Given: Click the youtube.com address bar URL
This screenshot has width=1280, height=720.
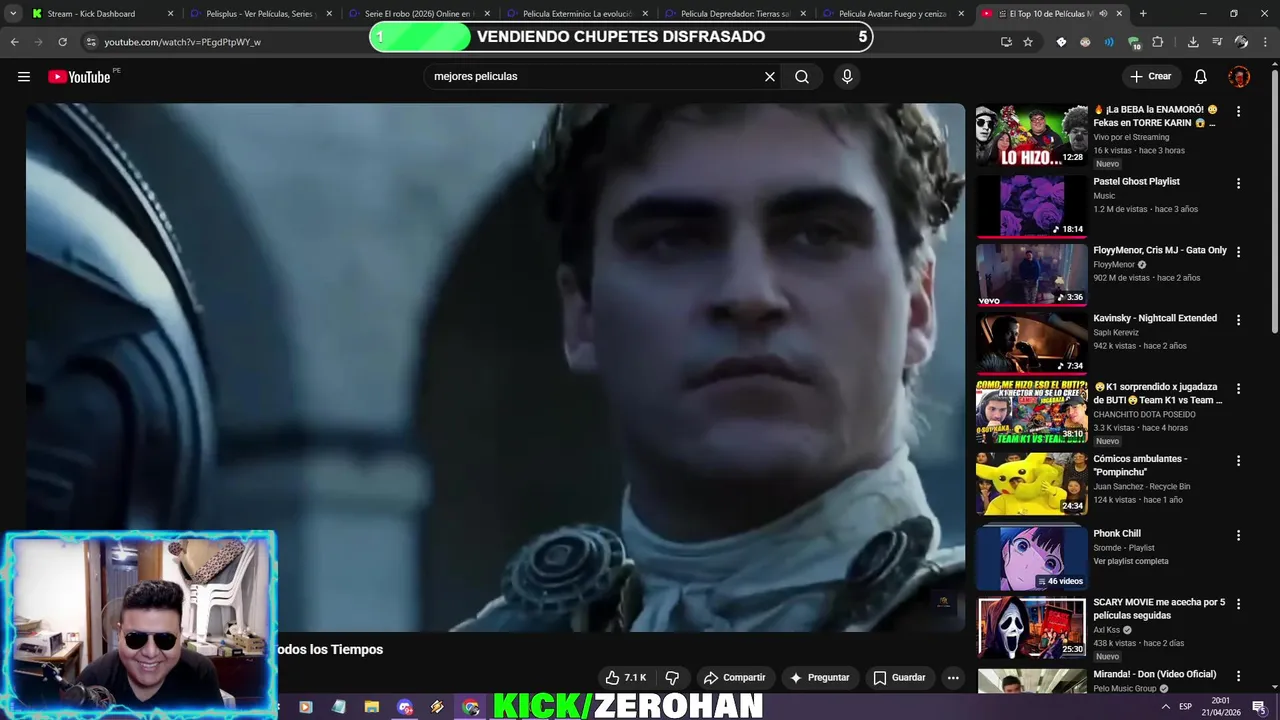Looking at the screenshot, I should [x=182, y=42].
